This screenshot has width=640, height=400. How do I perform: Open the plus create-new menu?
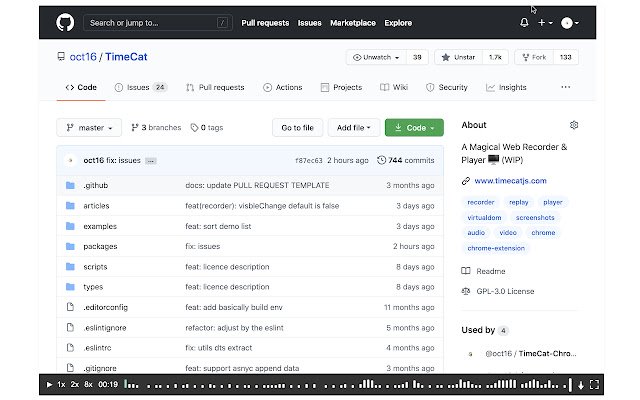[545, 23]
